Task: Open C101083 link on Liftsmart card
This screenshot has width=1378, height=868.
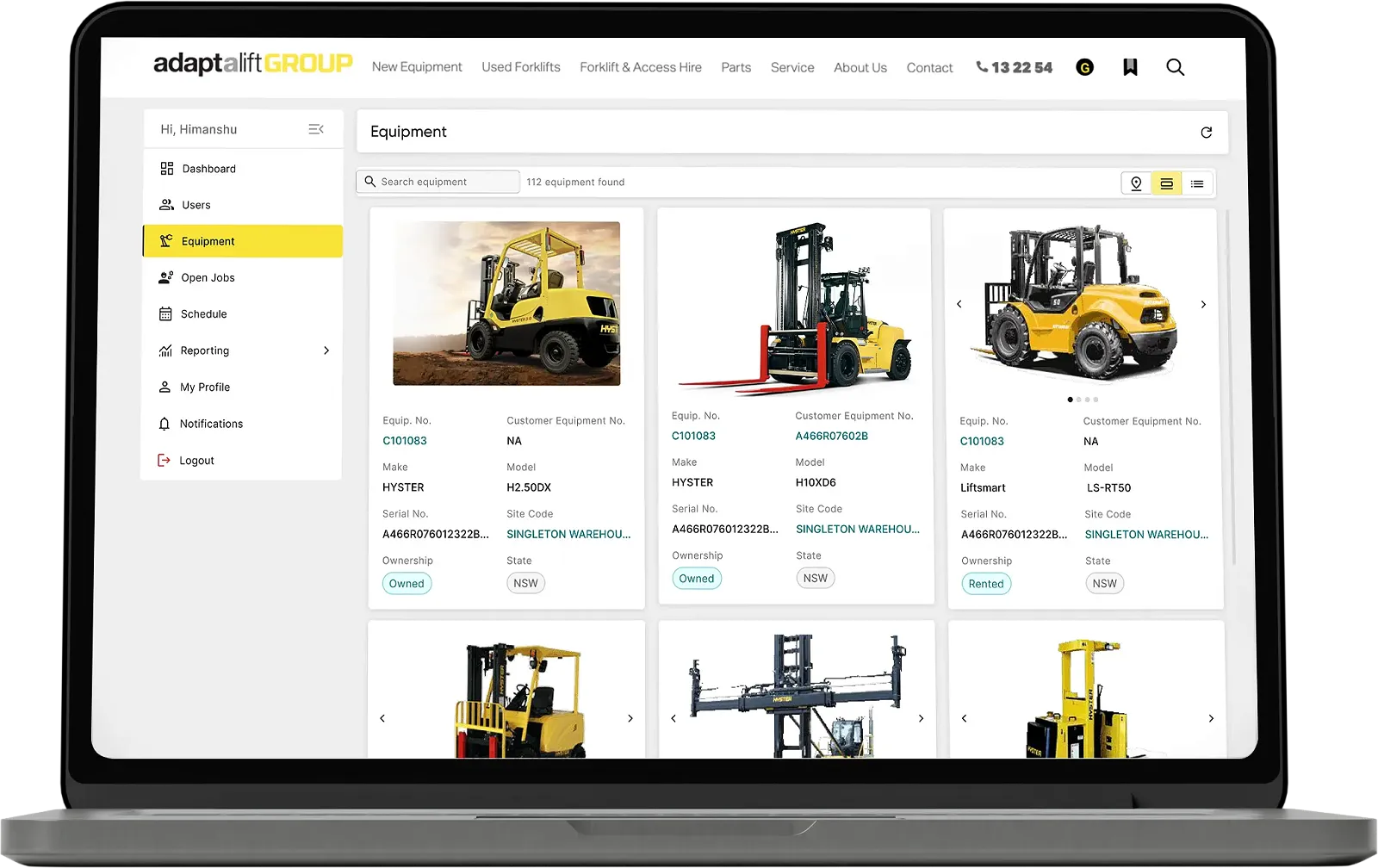Action: coord(982,441)
